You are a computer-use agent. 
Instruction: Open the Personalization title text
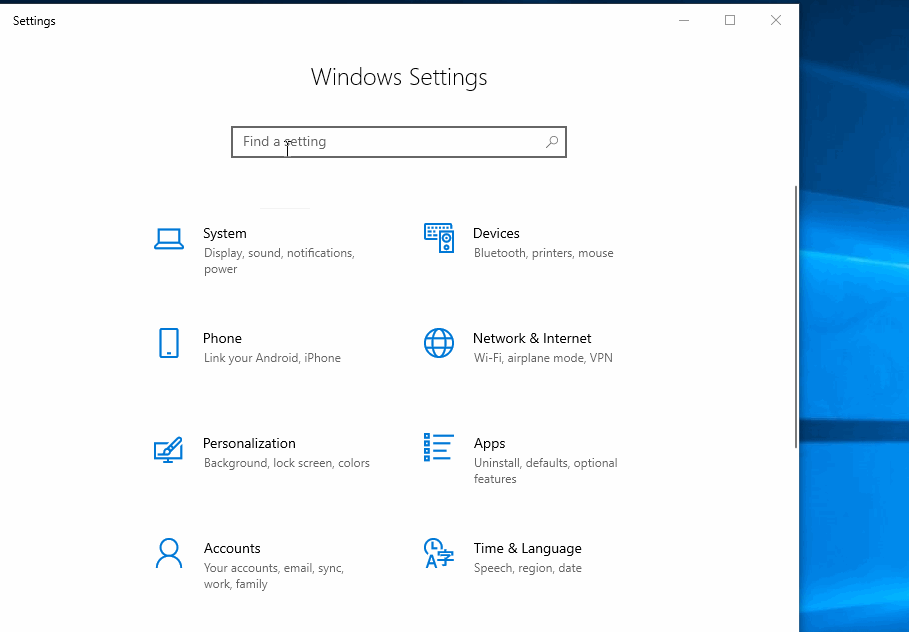coord(249,443)
